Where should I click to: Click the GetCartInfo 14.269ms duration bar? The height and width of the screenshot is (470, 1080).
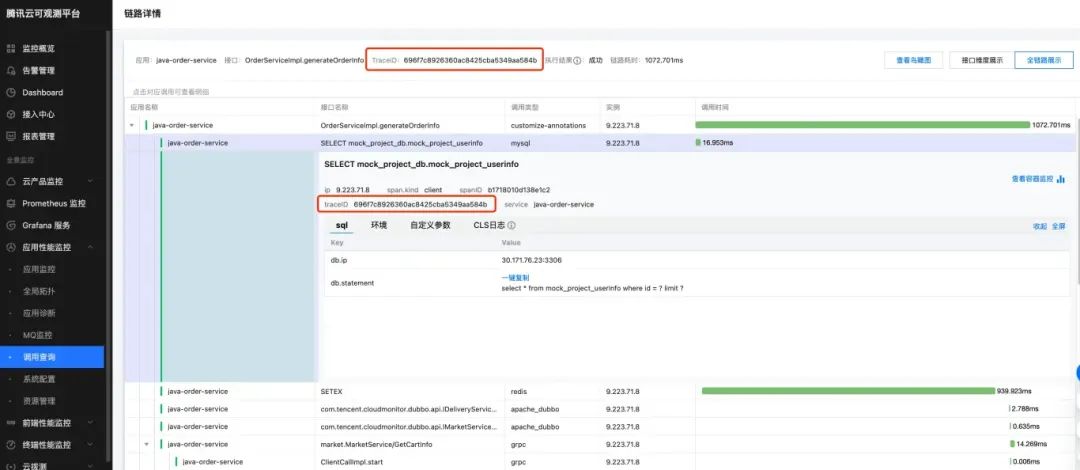point(1012,444)
